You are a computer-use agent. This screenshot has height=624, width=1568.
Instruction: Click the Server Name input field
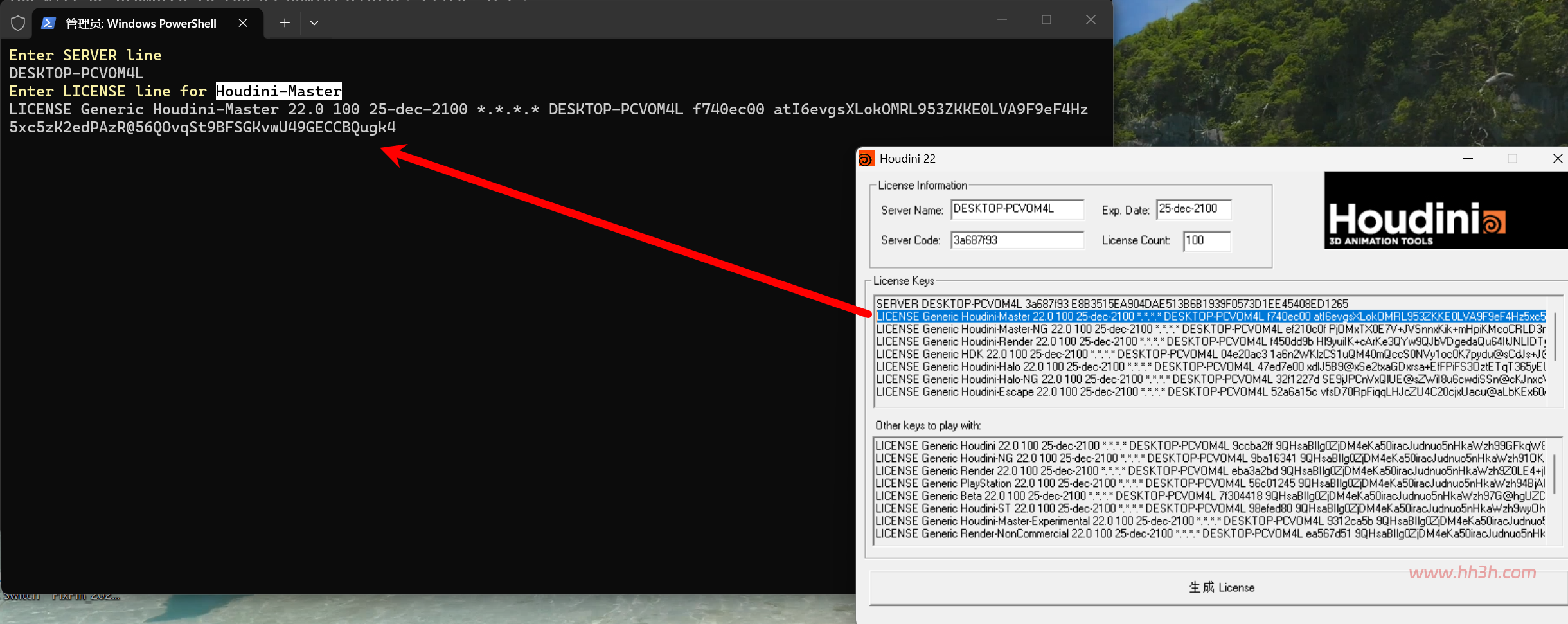coord(1017,209)
